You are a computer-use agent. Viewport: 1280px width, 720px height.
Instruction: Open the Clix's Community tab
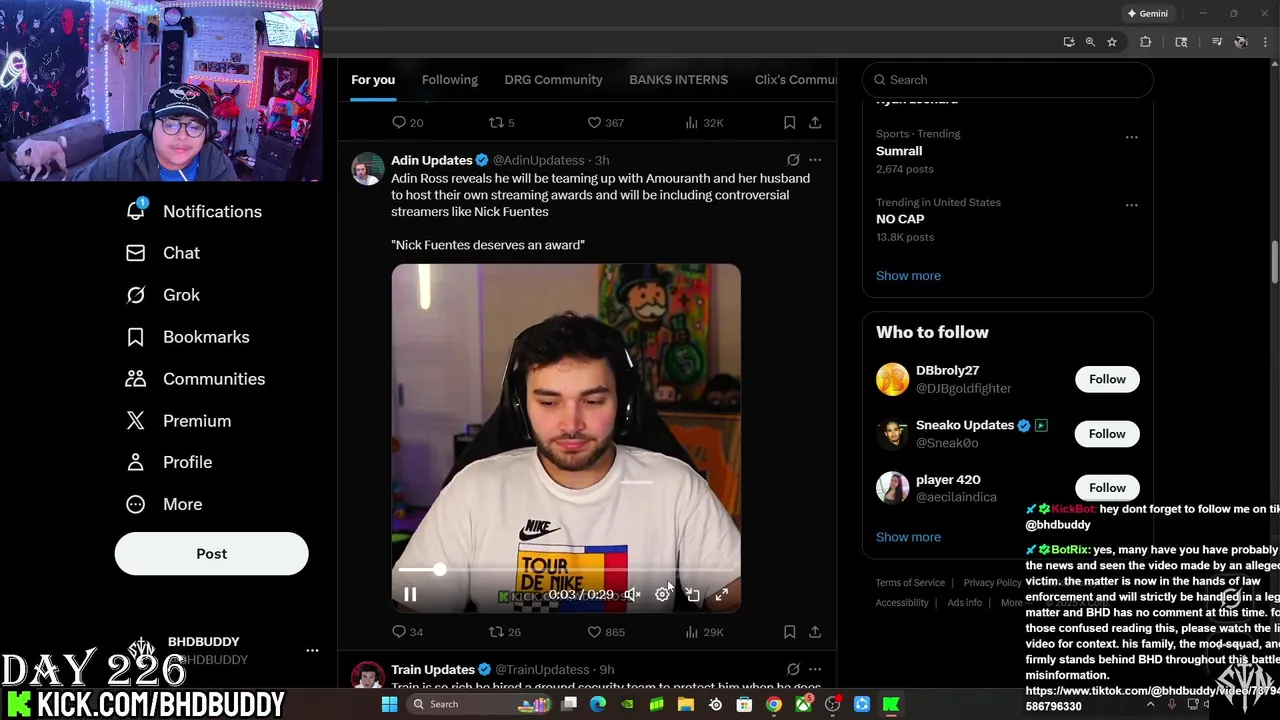(x=795, y=80)
